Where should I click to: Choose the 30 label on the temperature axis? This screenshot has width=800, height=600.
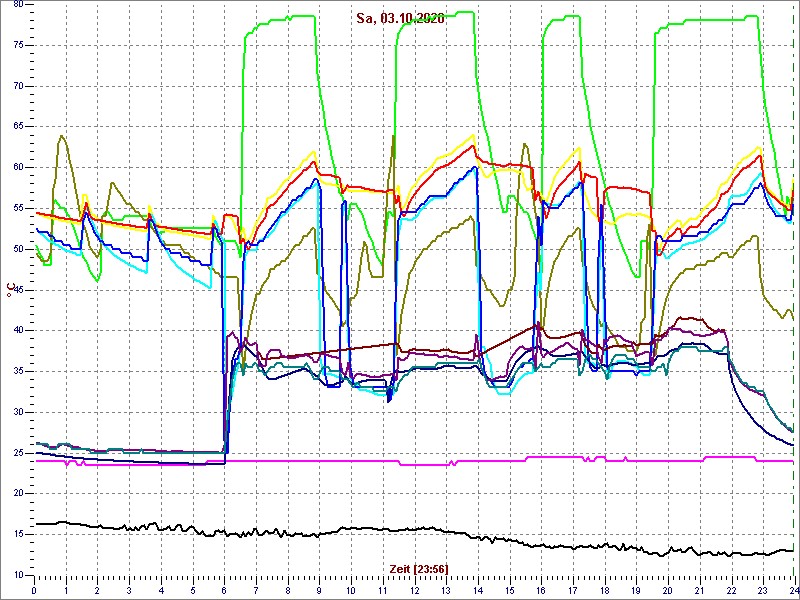(x=17, y=412)
